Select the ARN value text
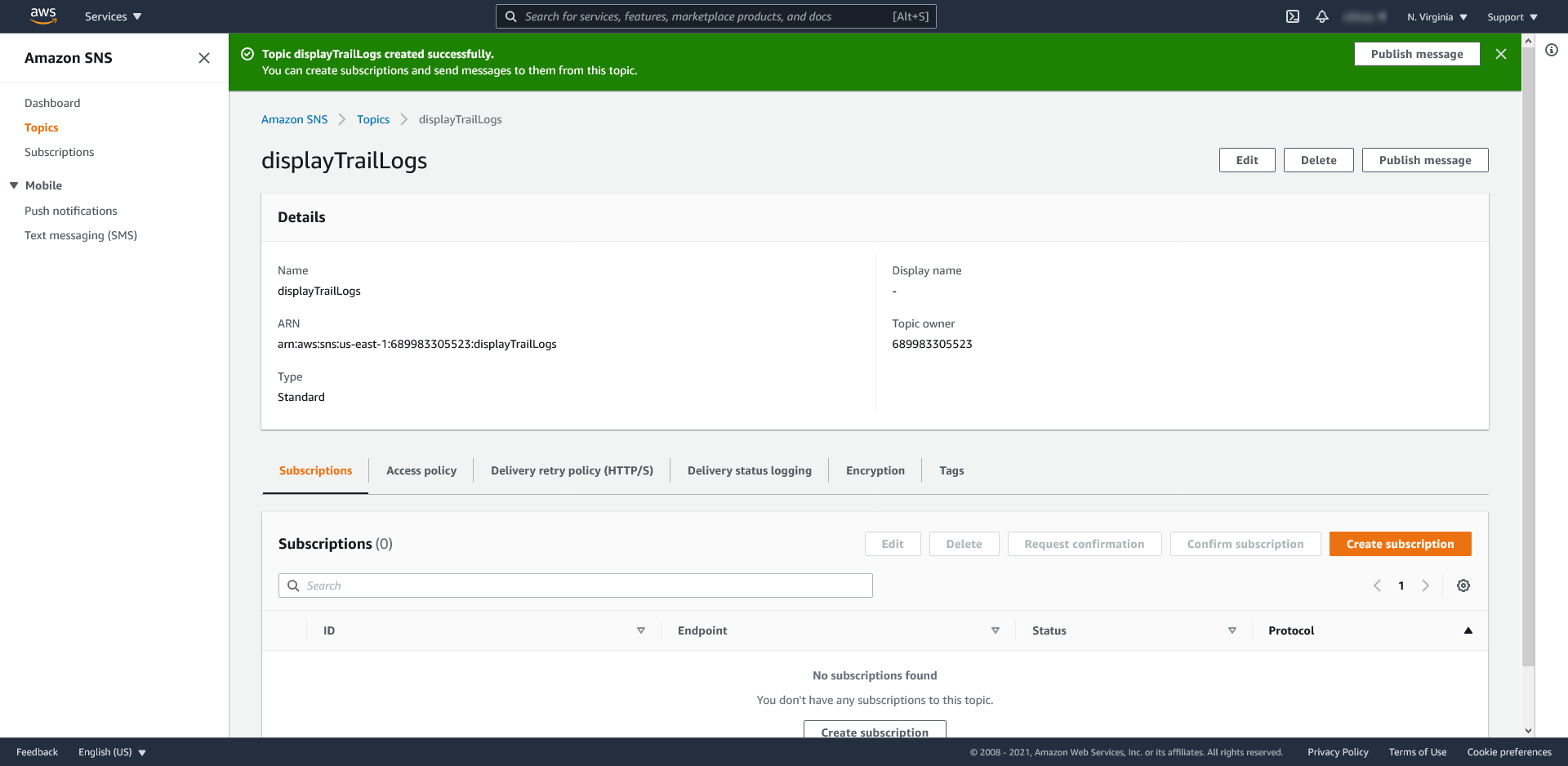 tap(417, 344)
